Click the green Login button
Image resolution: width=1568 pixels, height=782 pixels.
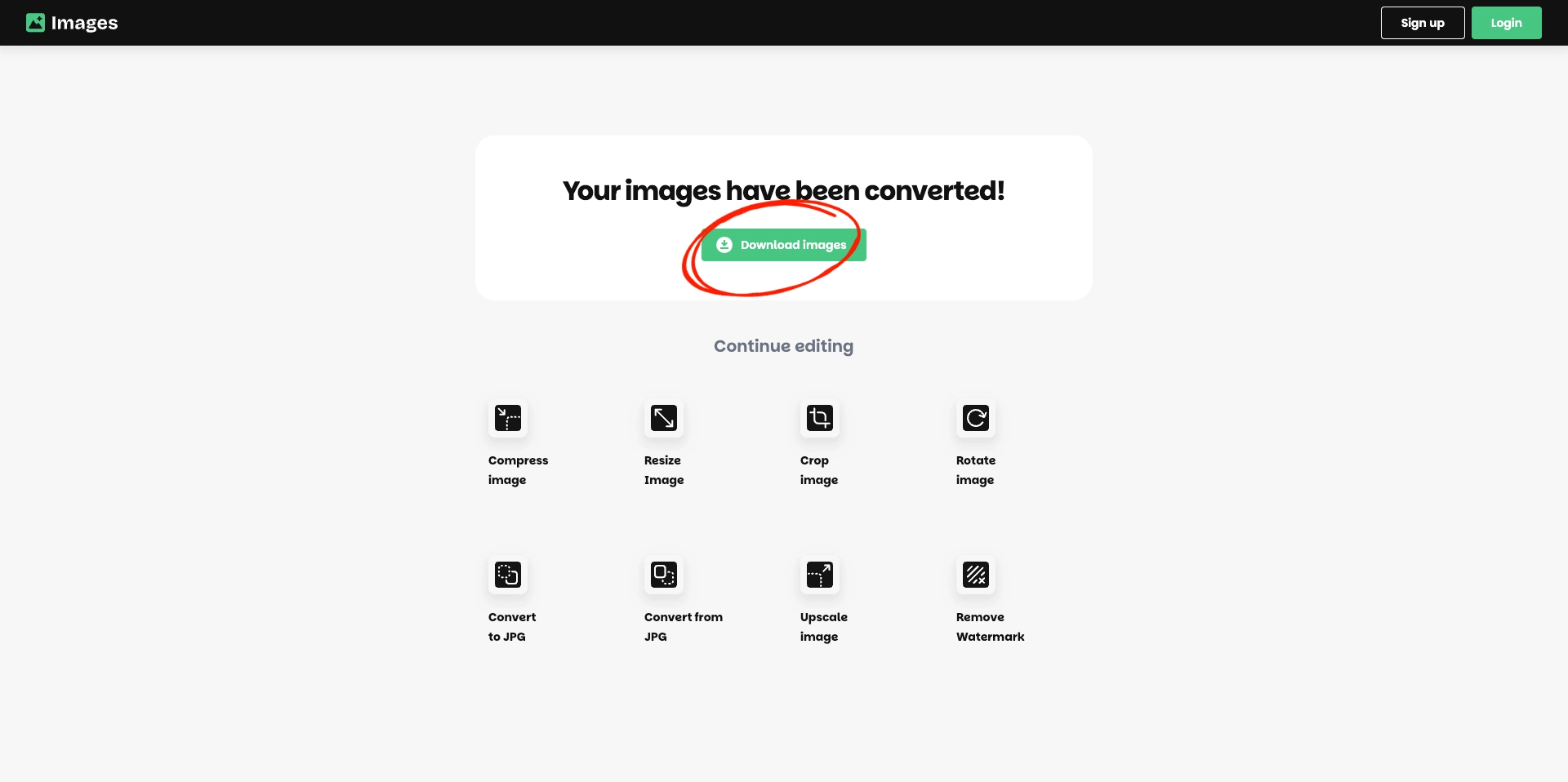point(1506,23)
